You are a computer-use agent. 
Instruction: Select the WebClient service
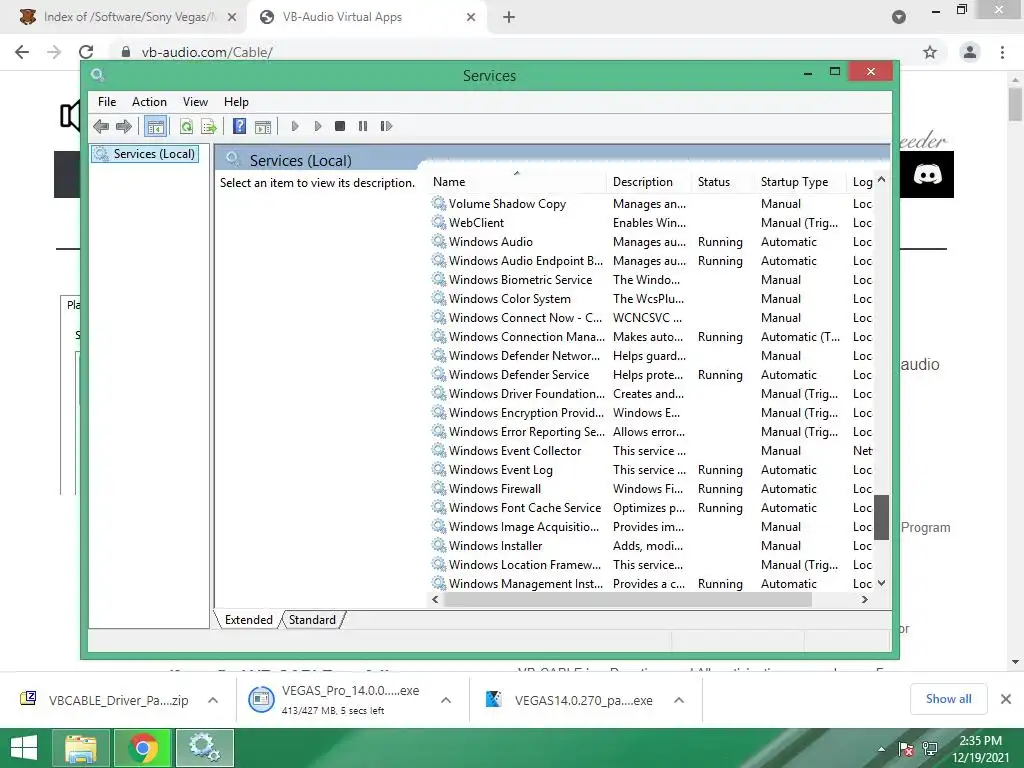[652, 223]
